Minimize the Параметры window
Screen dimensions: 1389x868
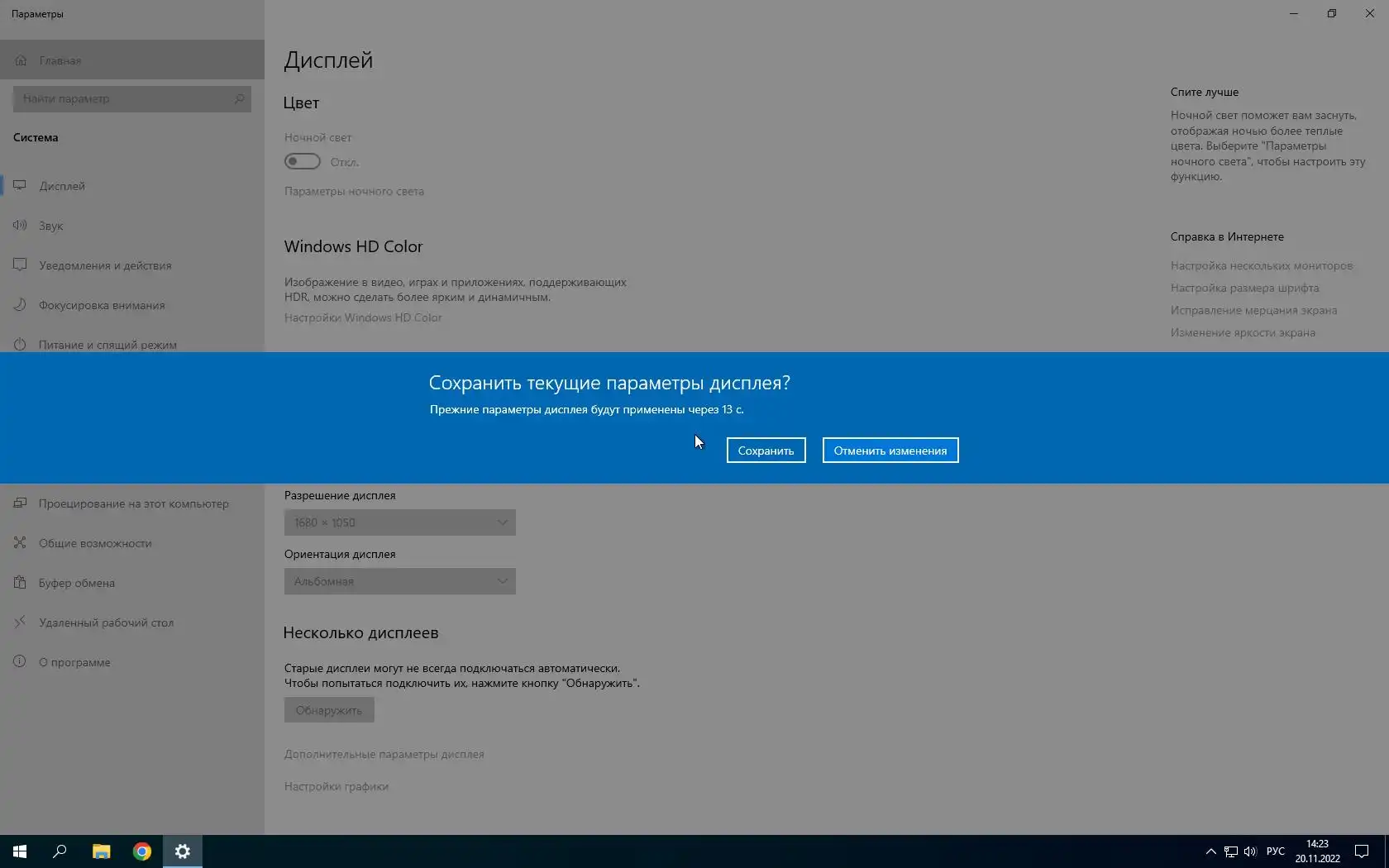pos(1294,13)
